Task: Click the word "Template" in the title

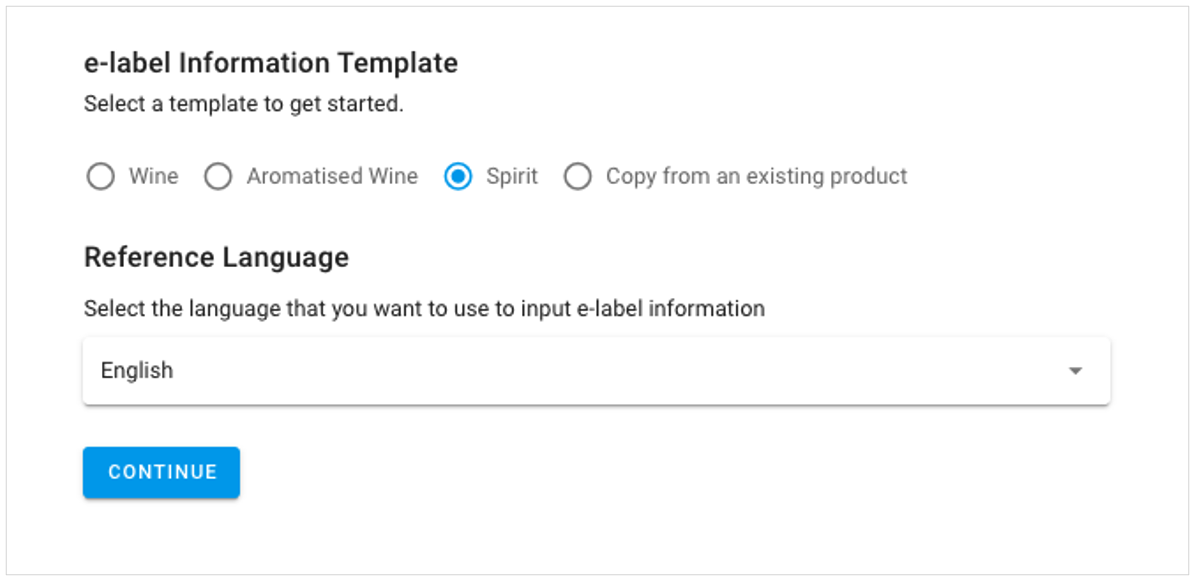Action: (x=397, y=64)
